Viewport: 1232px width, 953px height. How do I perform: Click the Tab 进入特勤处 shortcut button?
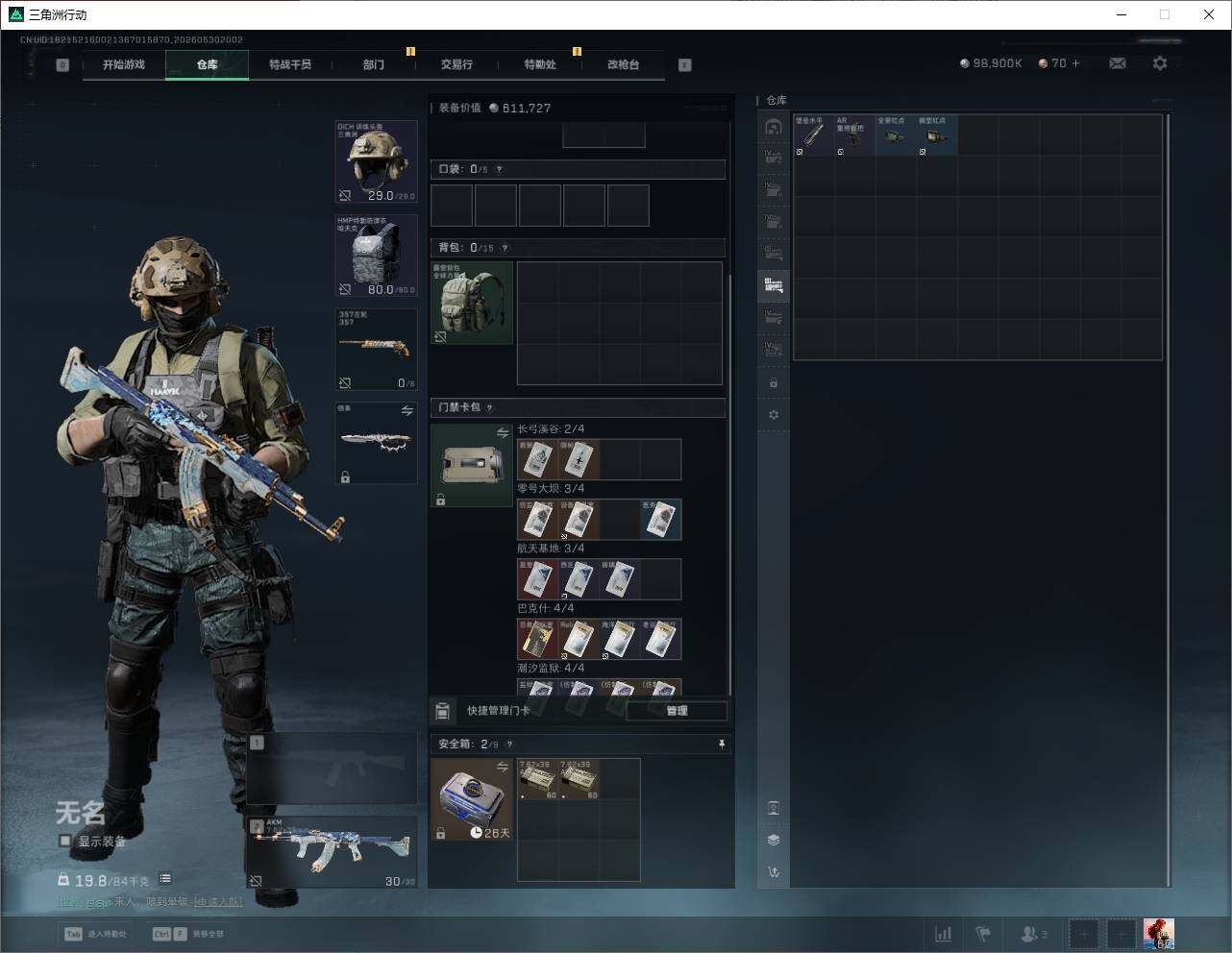(x=96, y=934)
